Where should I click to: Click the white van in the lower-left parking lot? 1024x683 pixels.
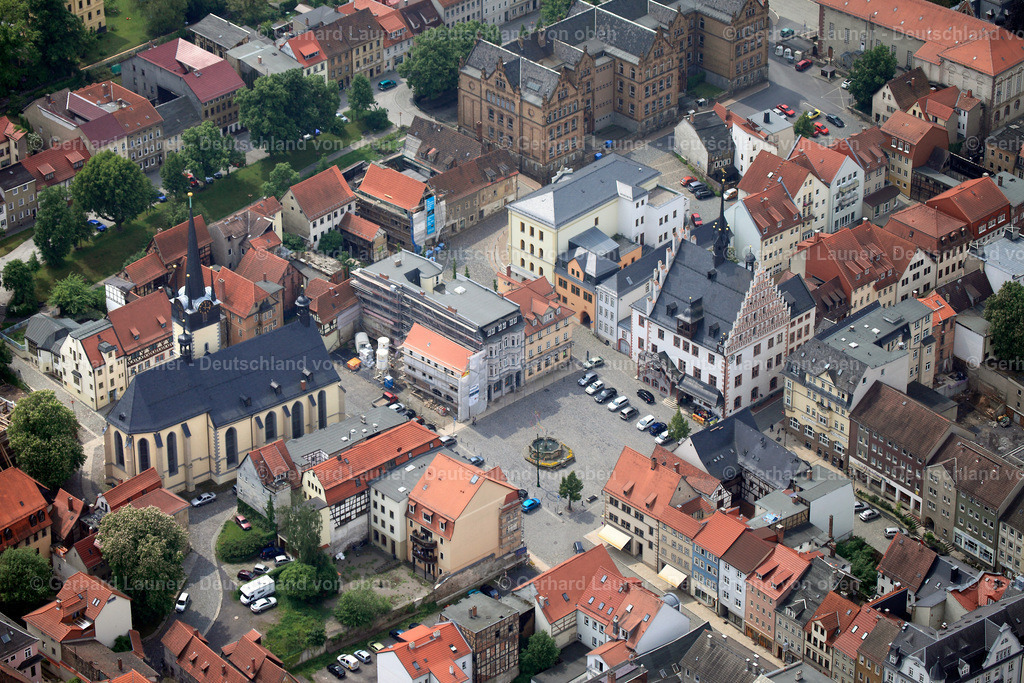(x=256, y=589)
